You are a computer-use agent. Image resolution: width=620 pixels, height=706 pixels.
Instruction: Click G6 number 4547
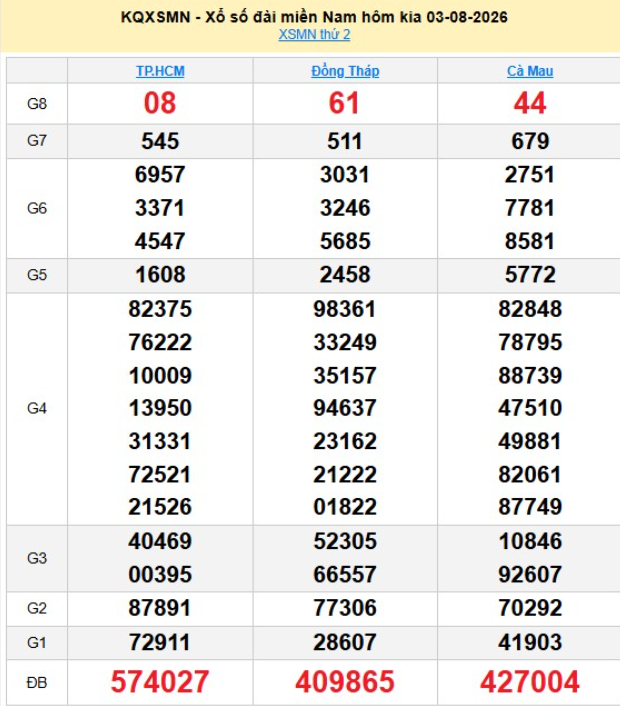click(160, 241)
